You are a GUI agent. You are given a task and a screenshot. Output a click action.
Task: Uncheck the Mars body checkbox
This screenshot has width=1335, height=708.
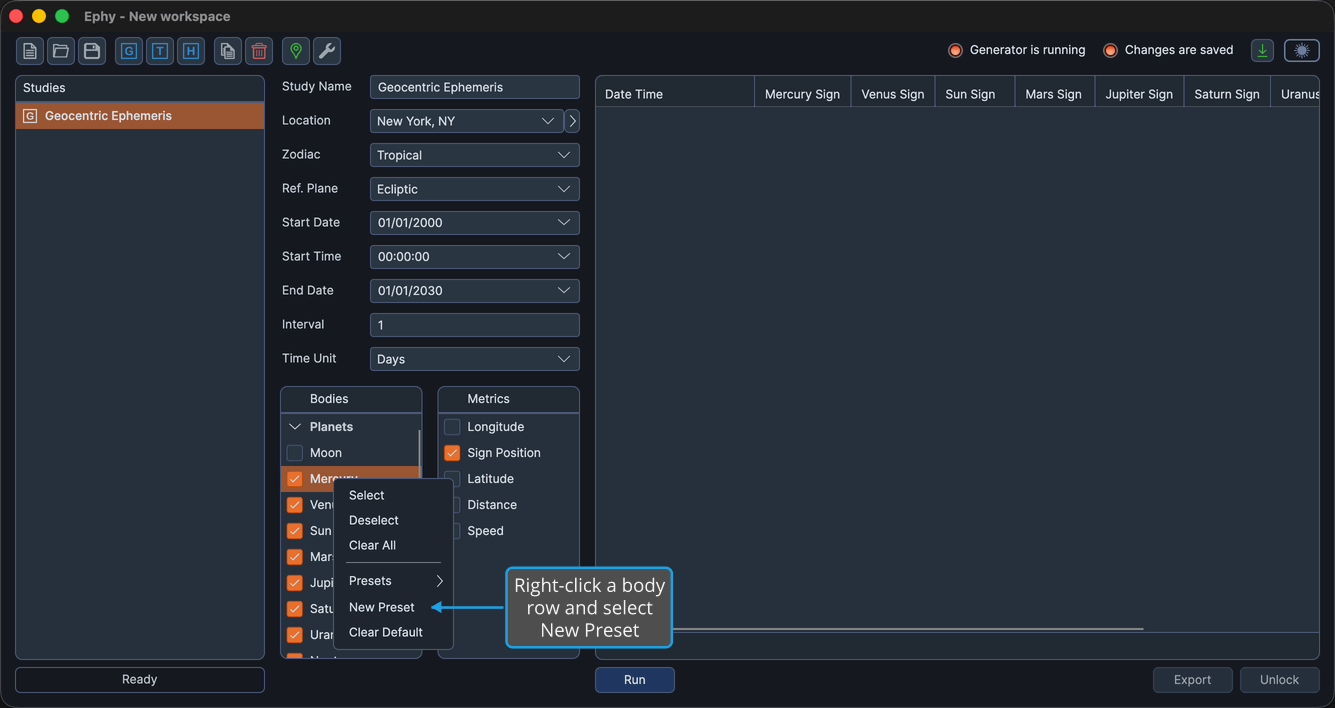(x=295, y=557)
